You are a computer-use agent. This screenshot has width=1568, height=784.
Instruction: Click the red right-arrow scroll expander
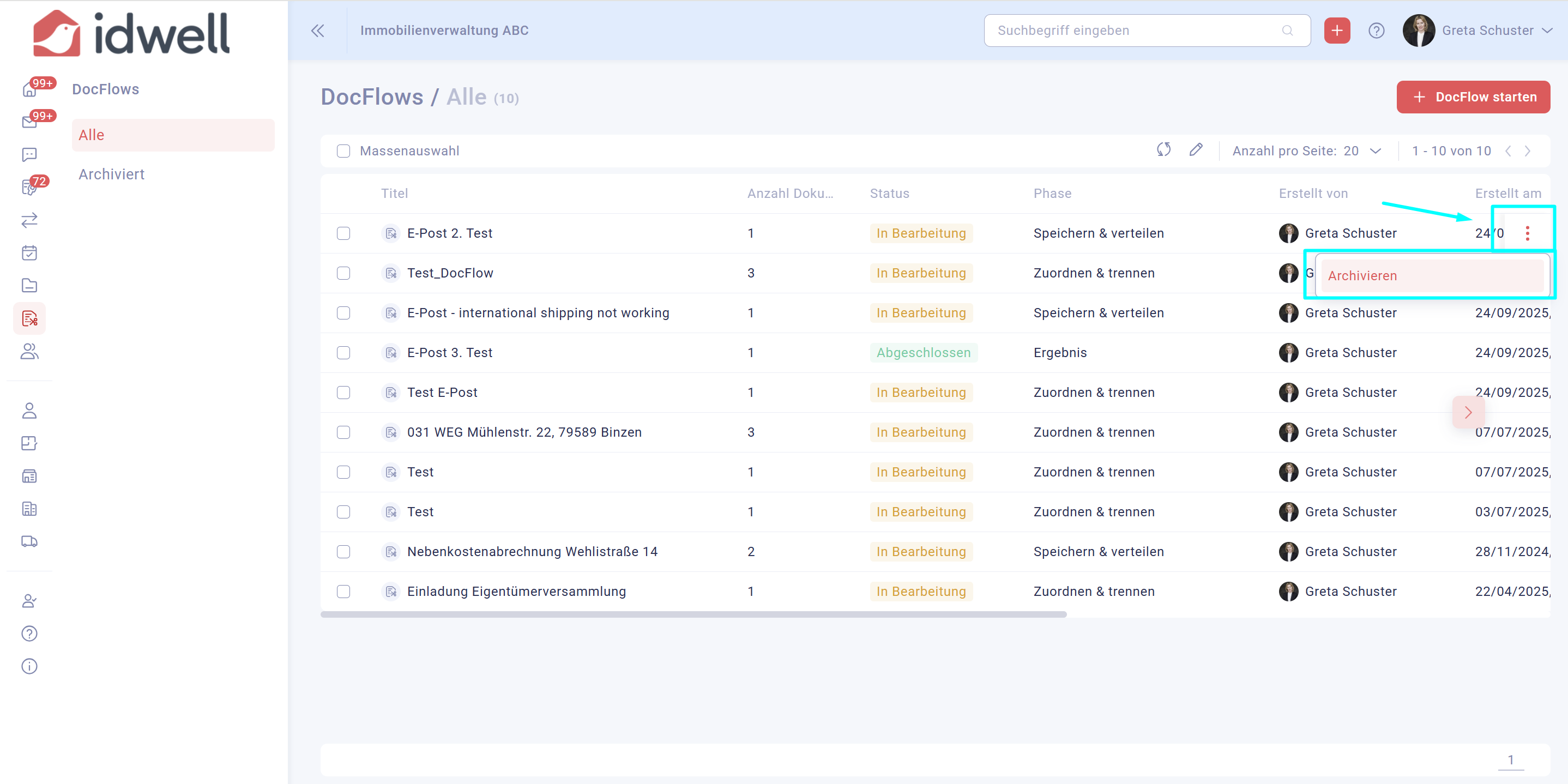(x=1468, y=413)
